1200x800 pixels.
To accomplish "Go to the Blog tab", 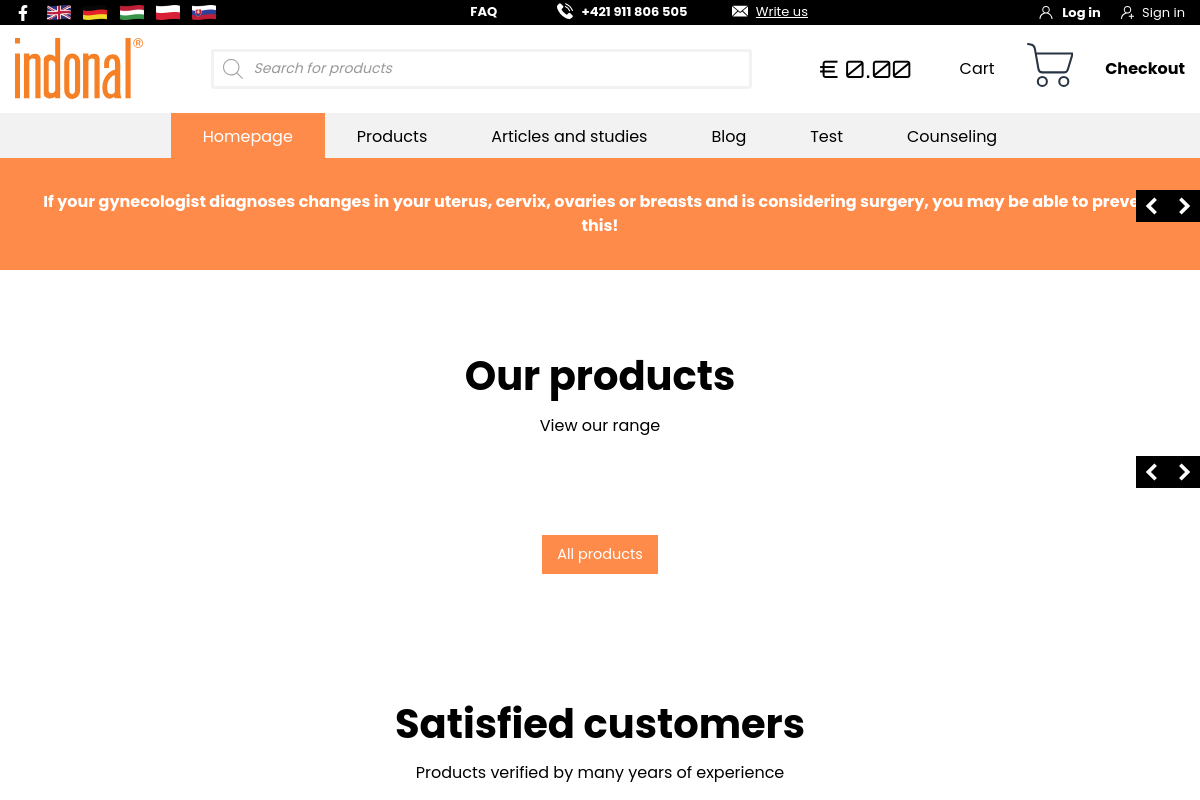I will tap(728, 136).
